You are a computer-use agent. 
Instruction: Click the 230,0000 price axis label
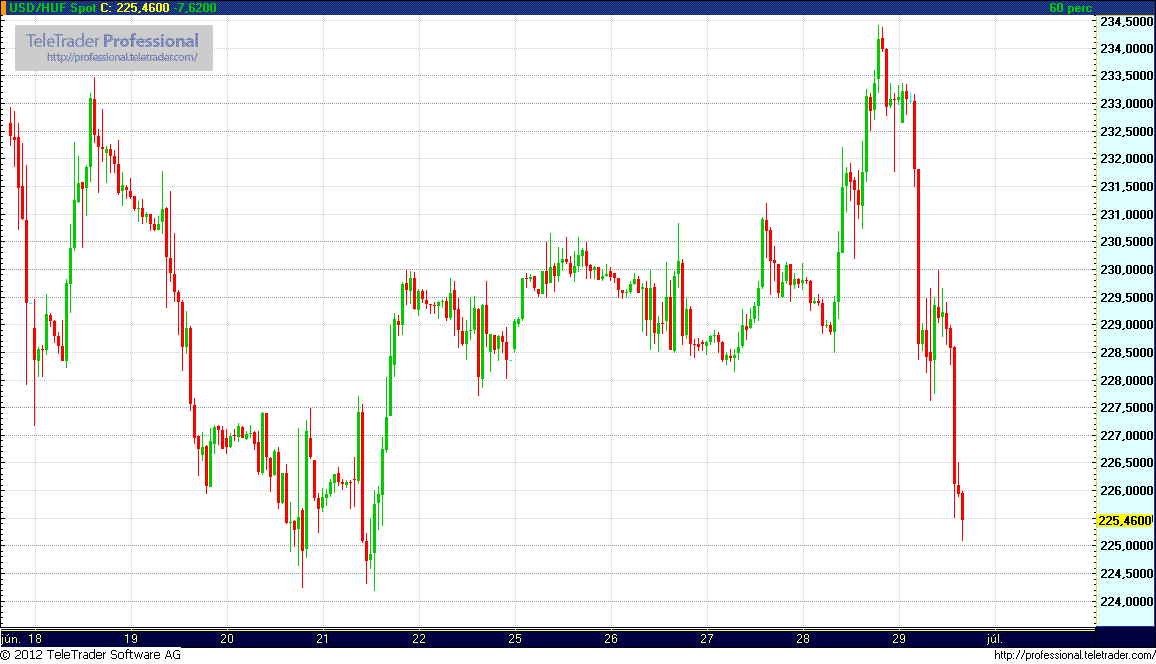(x=1127, y=270)
